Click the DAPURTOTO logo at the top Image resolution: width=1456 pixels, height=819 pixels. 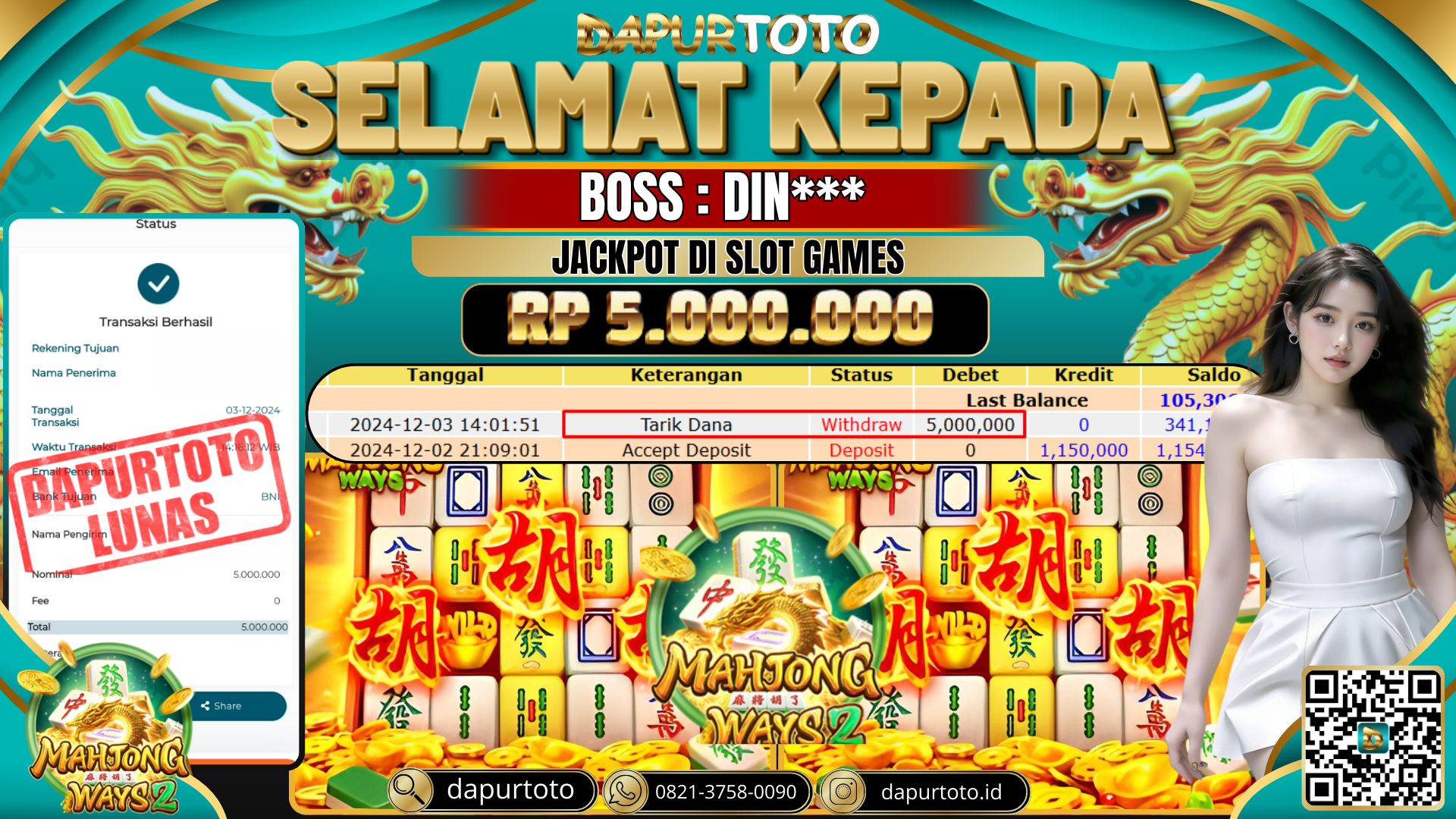click(x=727, y=35)
